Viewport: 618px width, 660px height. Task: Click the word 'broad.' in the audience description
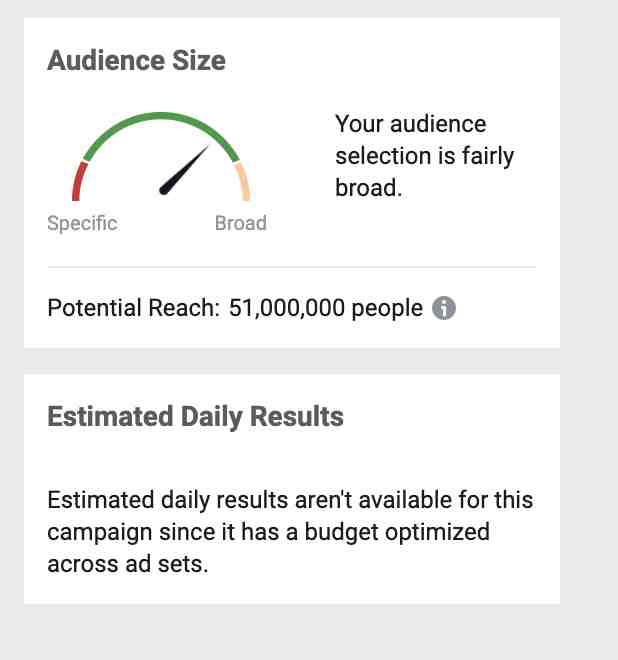point(369,188)
